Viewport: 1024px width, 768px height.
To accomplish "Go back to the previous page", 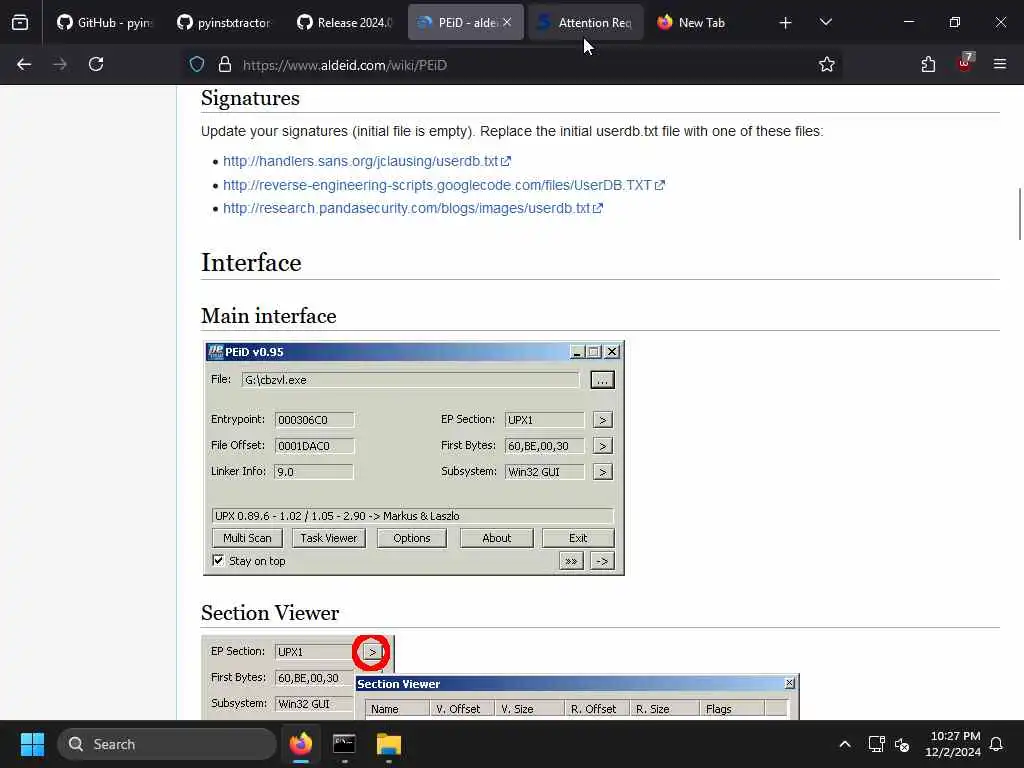I will point(24,65).
